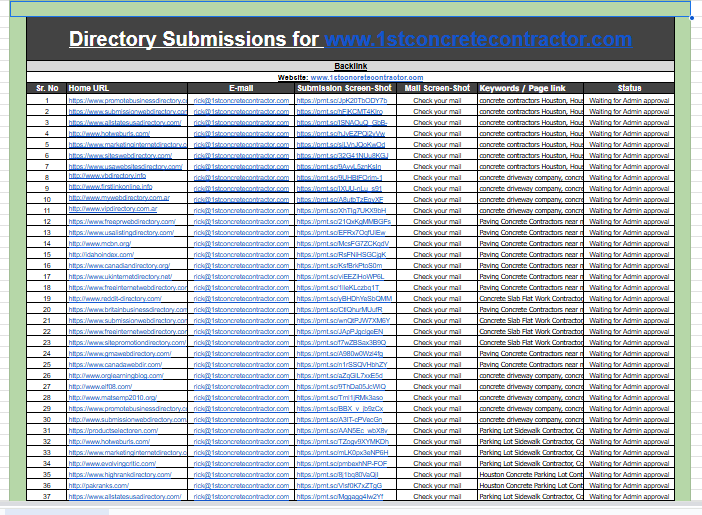Select the Sr. No cell containing 25

coord(47,365)
